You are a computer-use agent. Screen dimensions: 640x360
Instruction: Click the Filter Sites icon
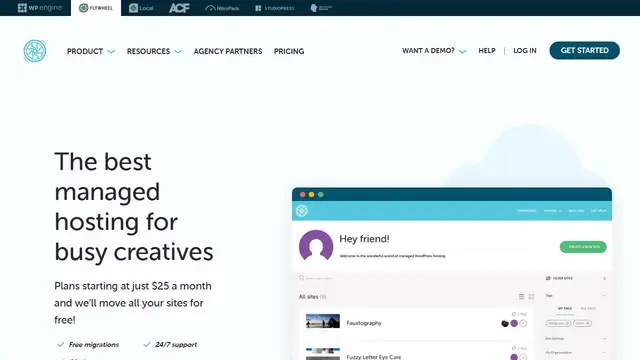tap(548, 278)
